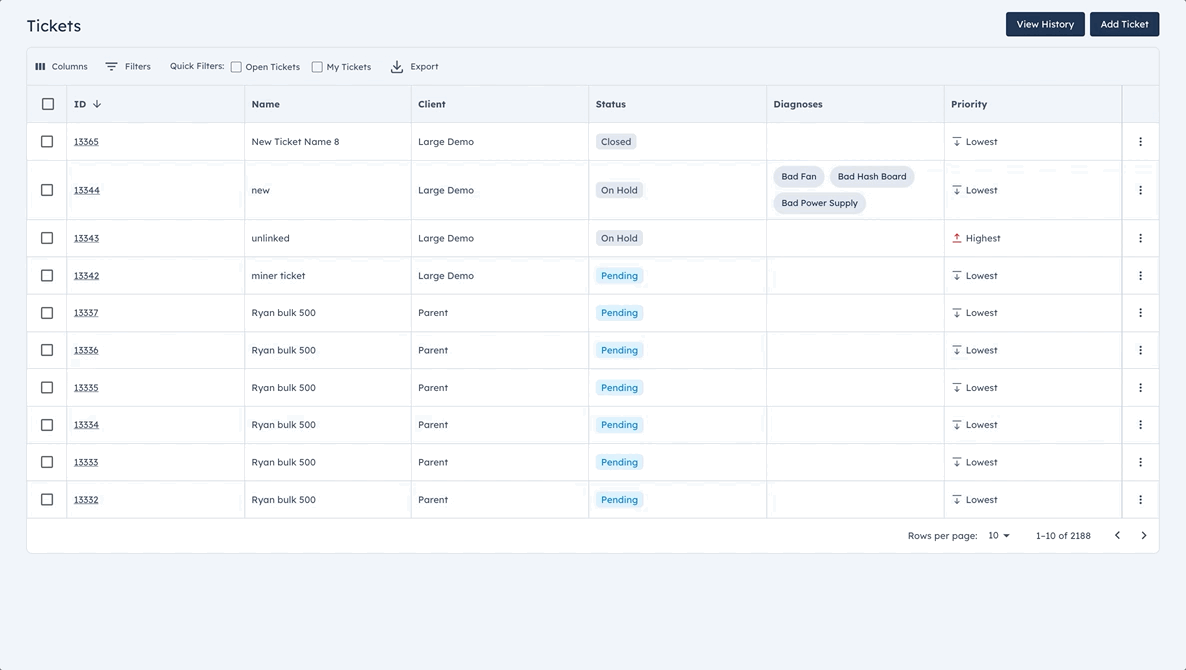Click the Add Ticket button
This screenshot has width=1186, height=670.
pyautogui.click(x=1124, y=24)
